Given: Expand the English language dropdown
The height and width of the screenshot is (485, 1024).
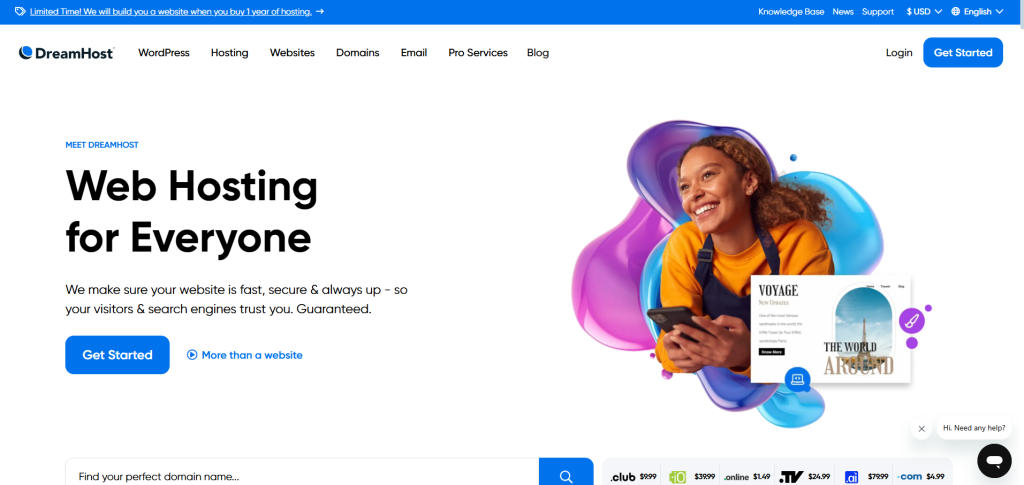Looking at the screenshot, I should (x=986, y=12).
